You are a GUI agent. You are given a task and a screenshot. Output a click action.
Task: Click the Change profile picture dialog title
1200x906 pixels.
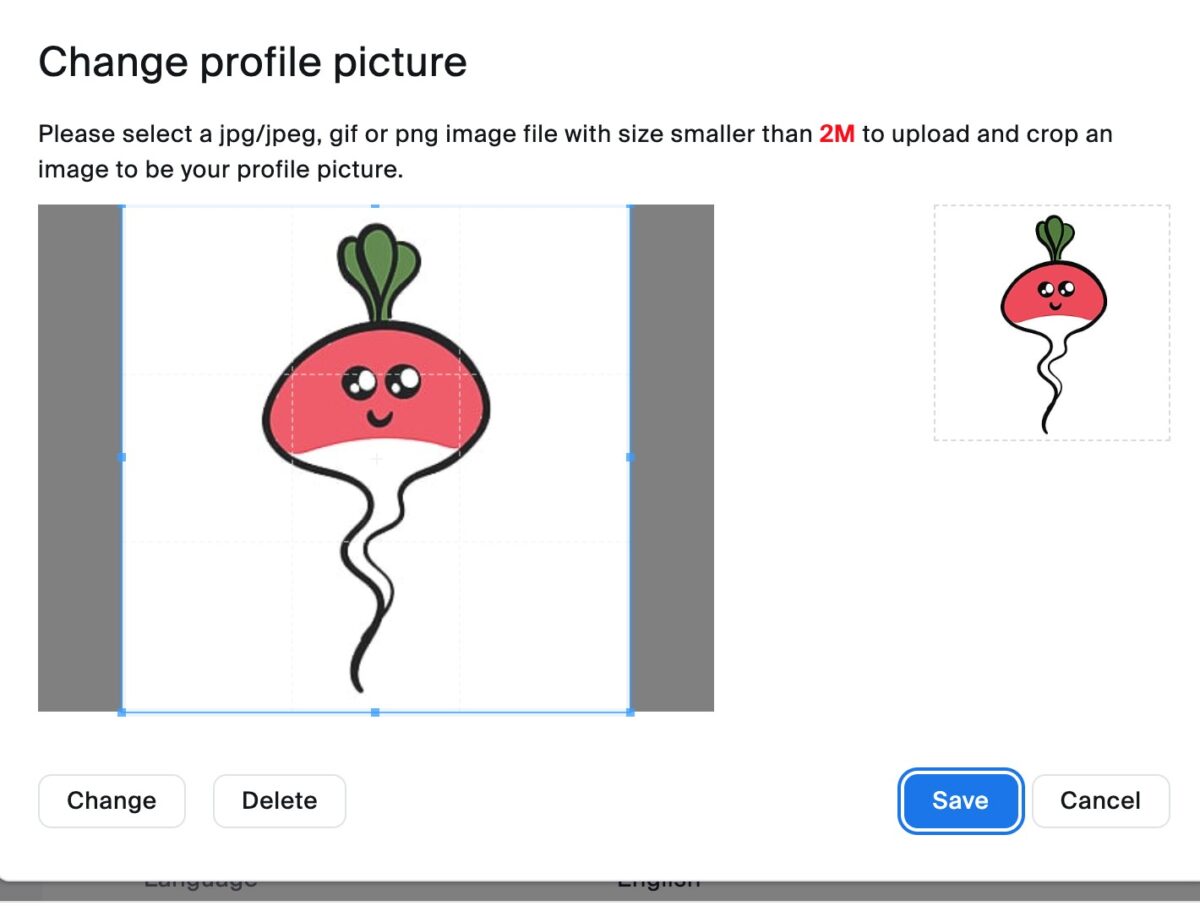(252, 62)
